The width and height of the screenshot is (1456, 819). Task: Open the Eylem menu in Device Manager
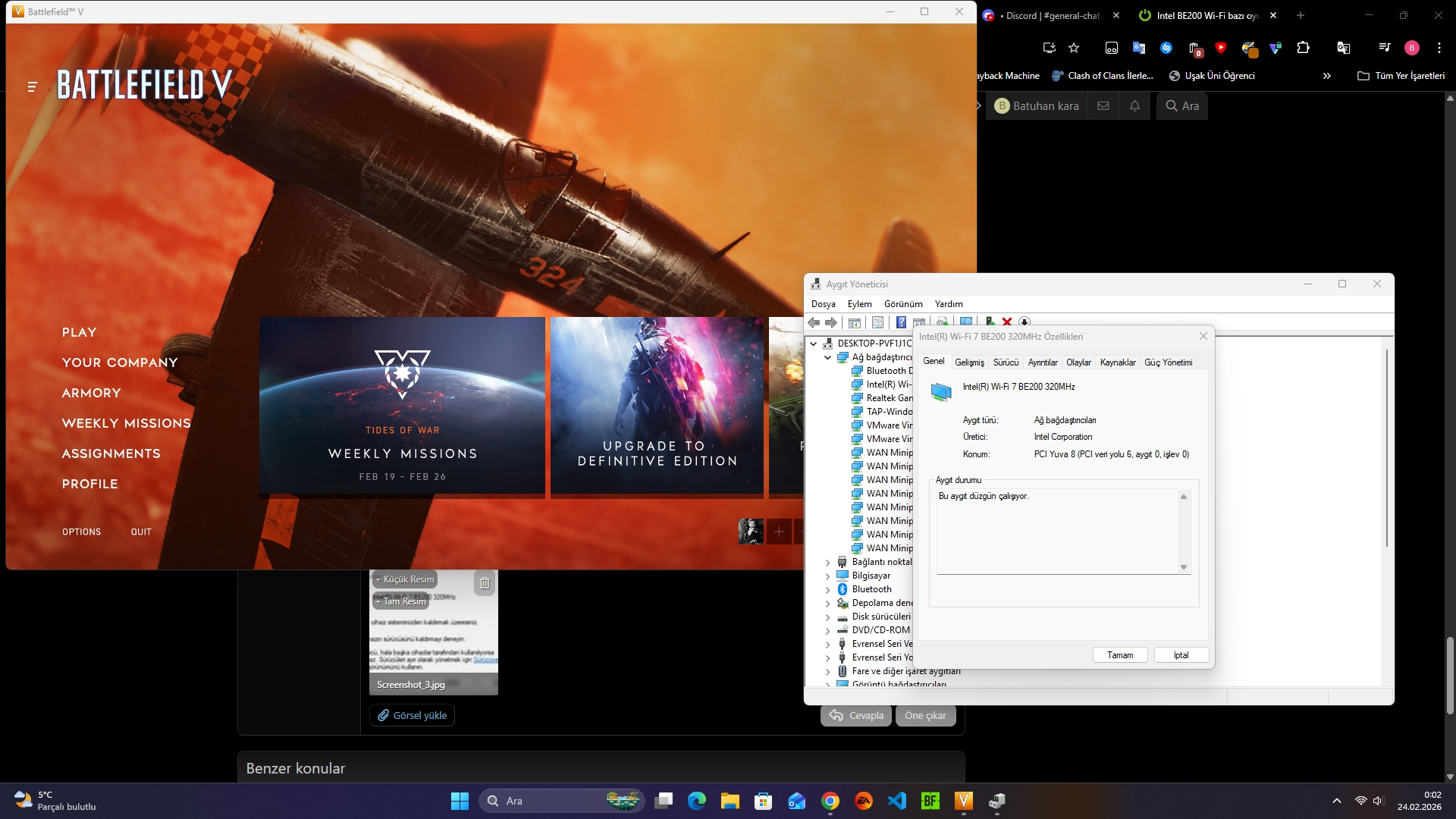pyautogui.click(x=859, y=304)
